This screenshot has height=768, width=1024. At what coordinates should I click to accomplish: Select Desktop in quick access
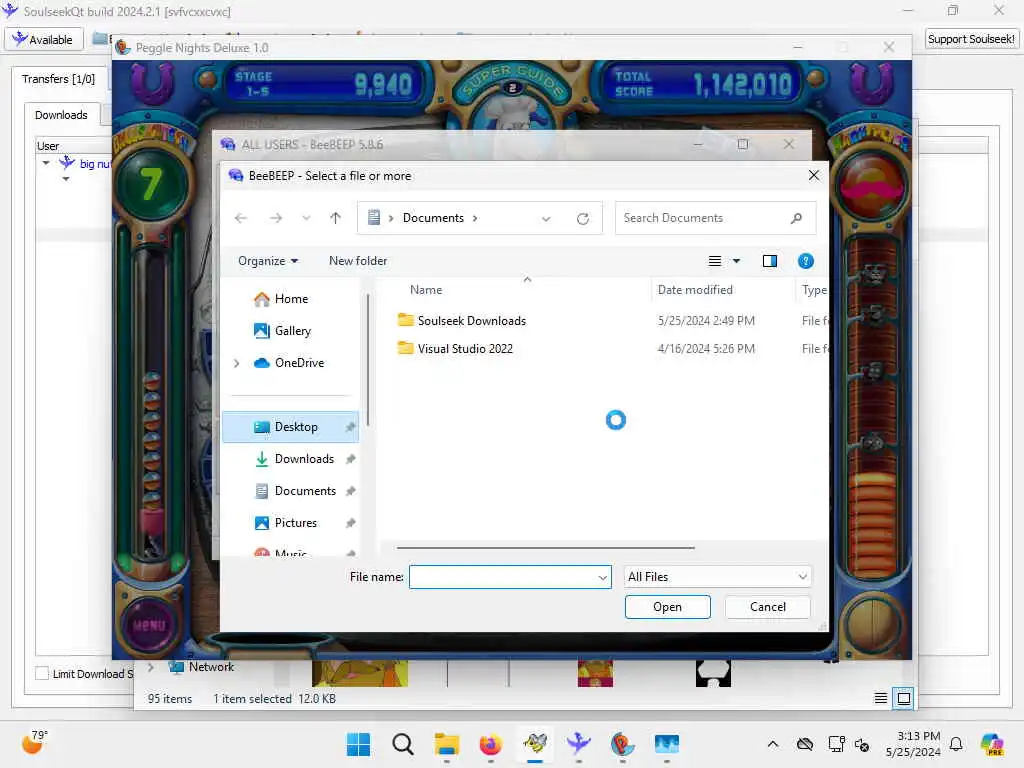[x=291, y=427]
